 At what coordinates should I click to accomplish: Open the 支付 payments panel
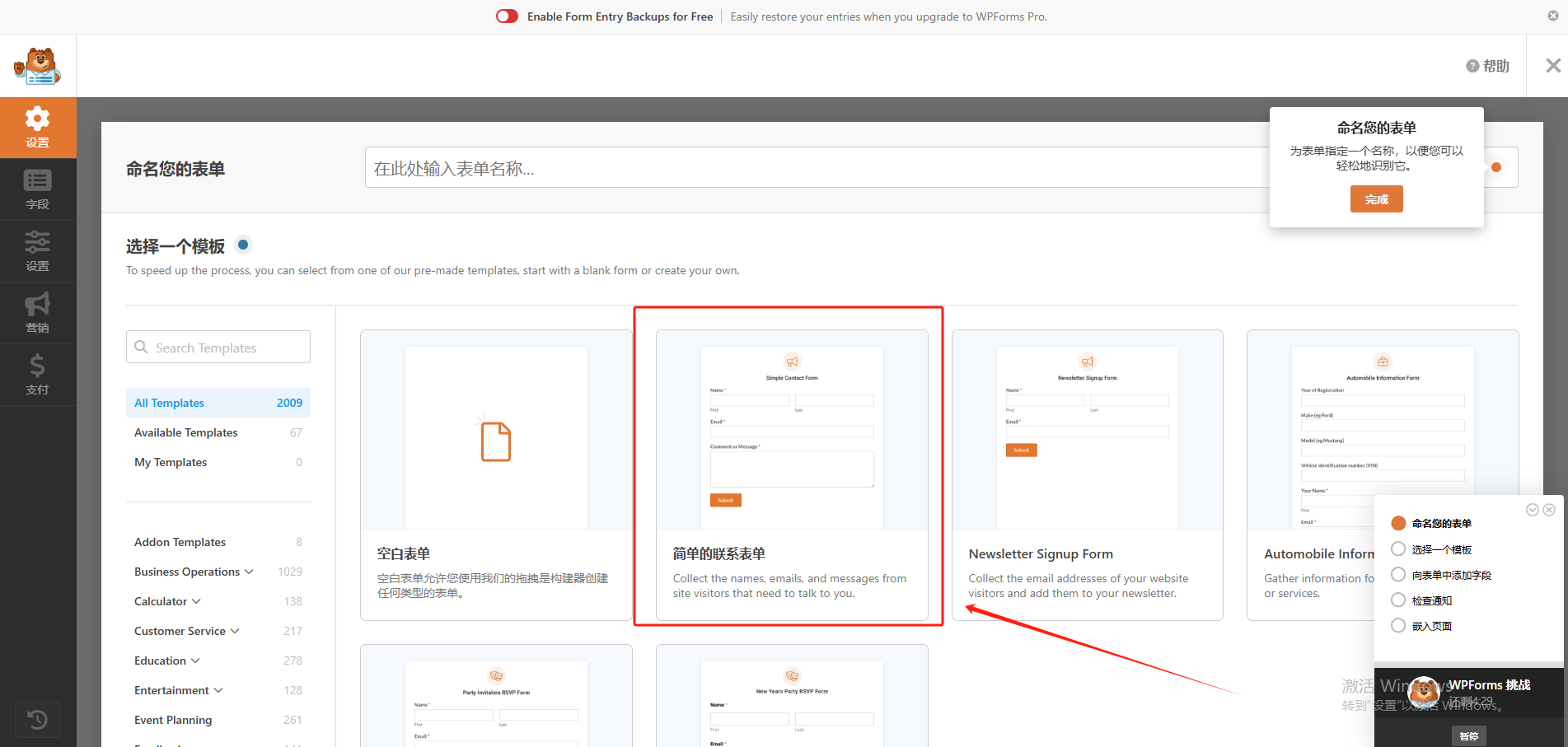(38, 375)
